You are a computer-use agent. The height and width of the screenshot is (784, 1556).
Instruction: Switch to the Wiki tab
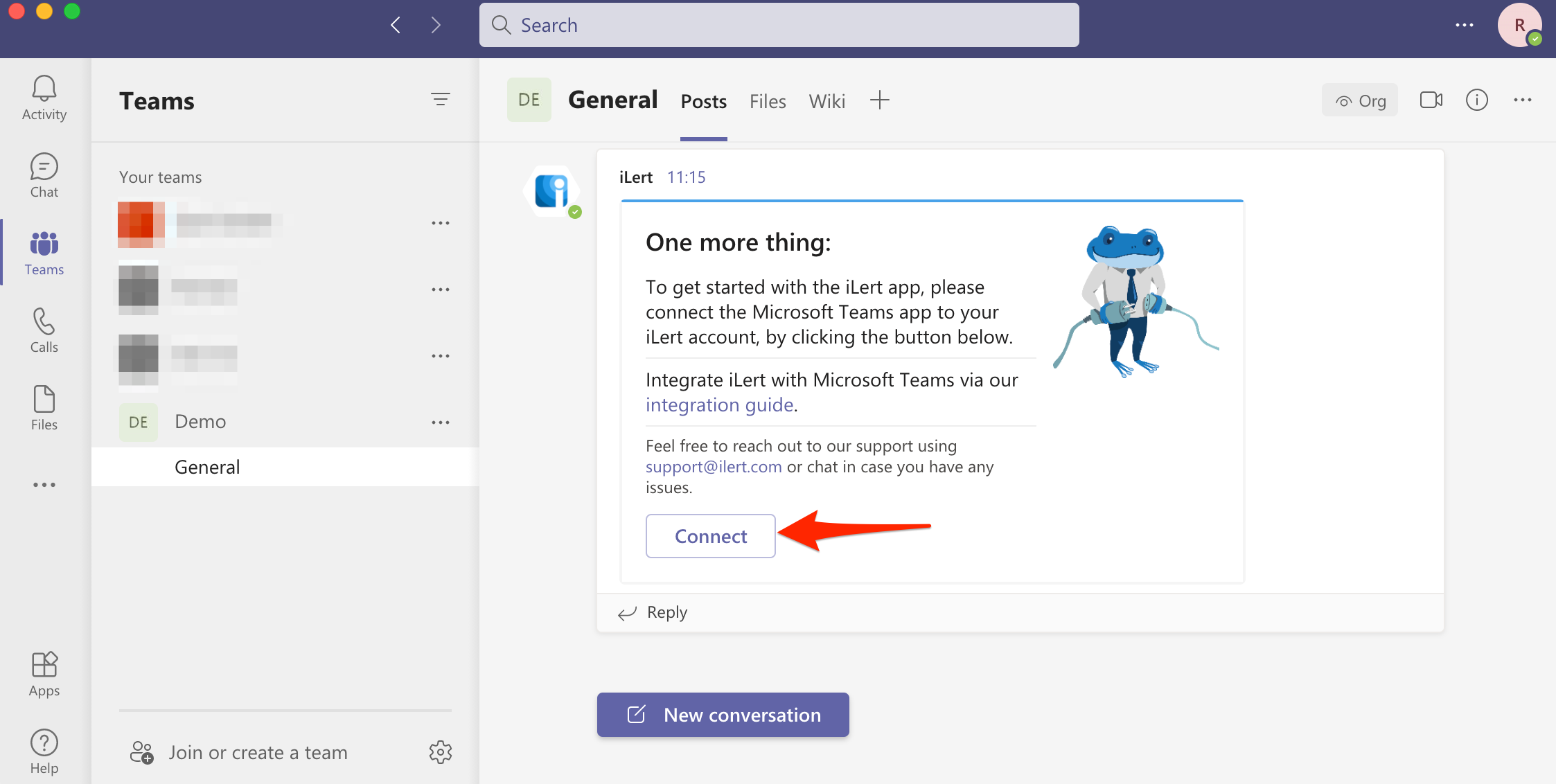click(826, 102)
